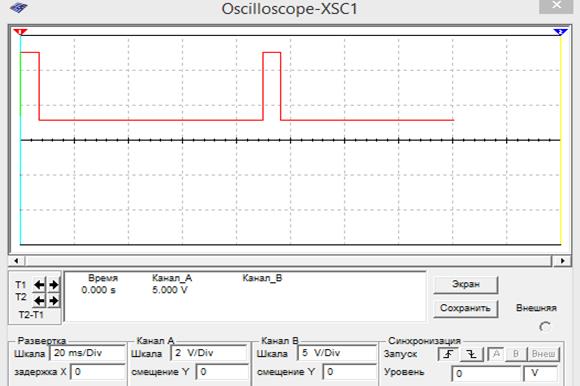Image resolution: width=580 pixels, height=386 pixels.
Task: Enable the Внешняя radio button
Action: pos(545,326)
